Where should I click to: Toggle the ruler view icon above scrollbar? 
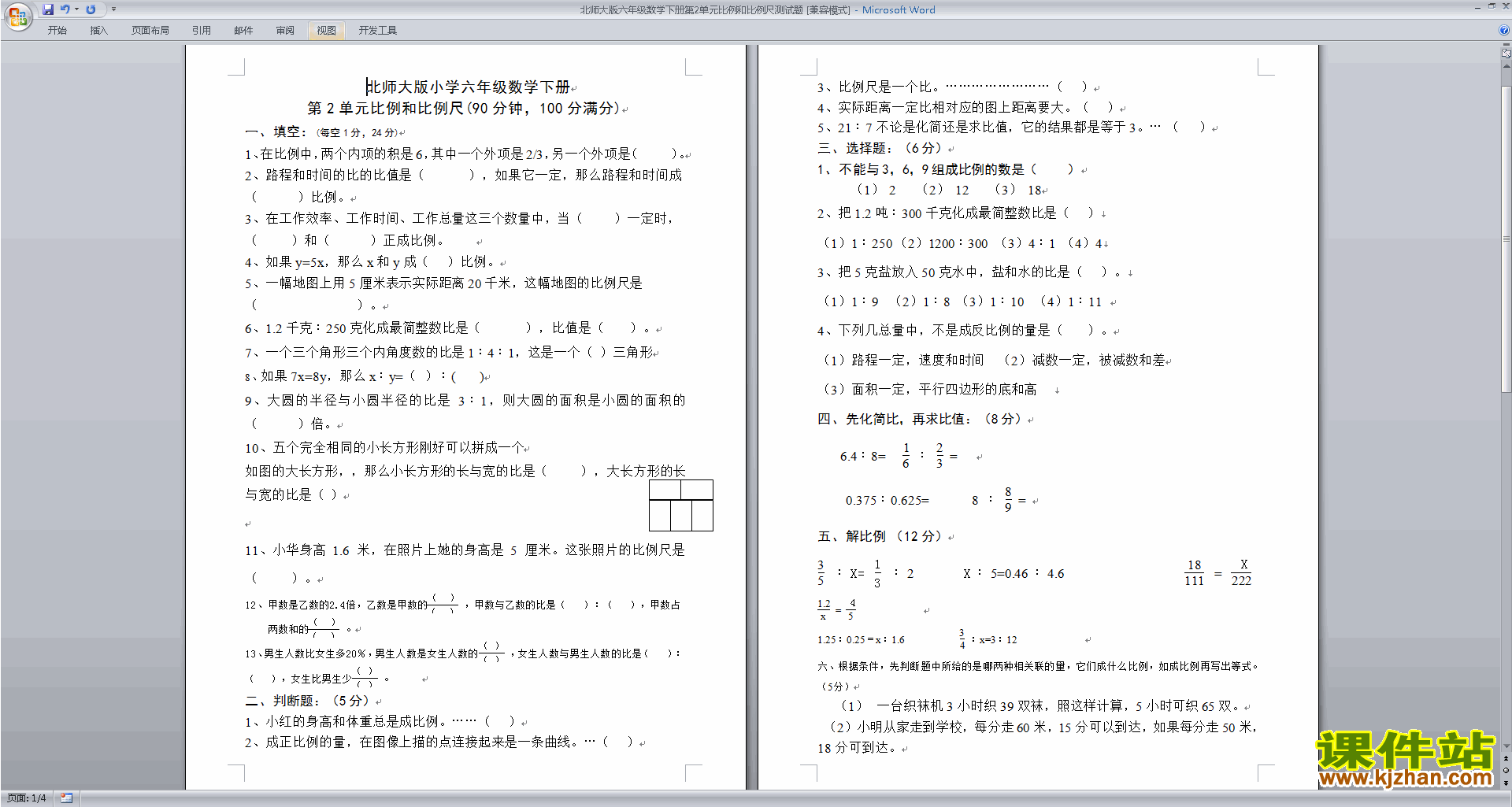click(1506, 54)
